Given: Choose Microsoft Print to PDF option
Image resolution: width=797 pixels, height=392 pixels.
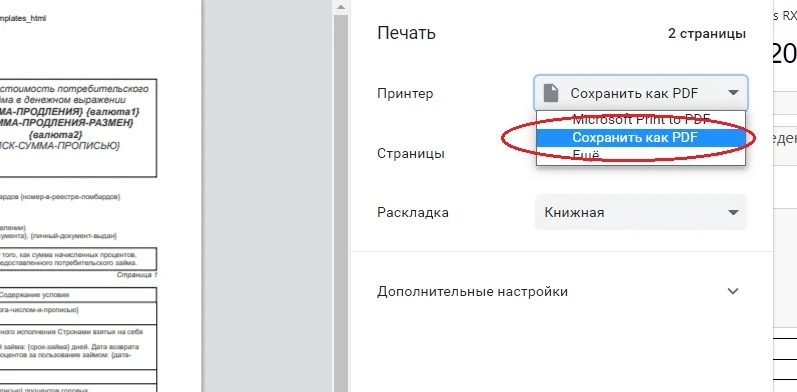Looking at the screenshot, I should pos(640,120).
